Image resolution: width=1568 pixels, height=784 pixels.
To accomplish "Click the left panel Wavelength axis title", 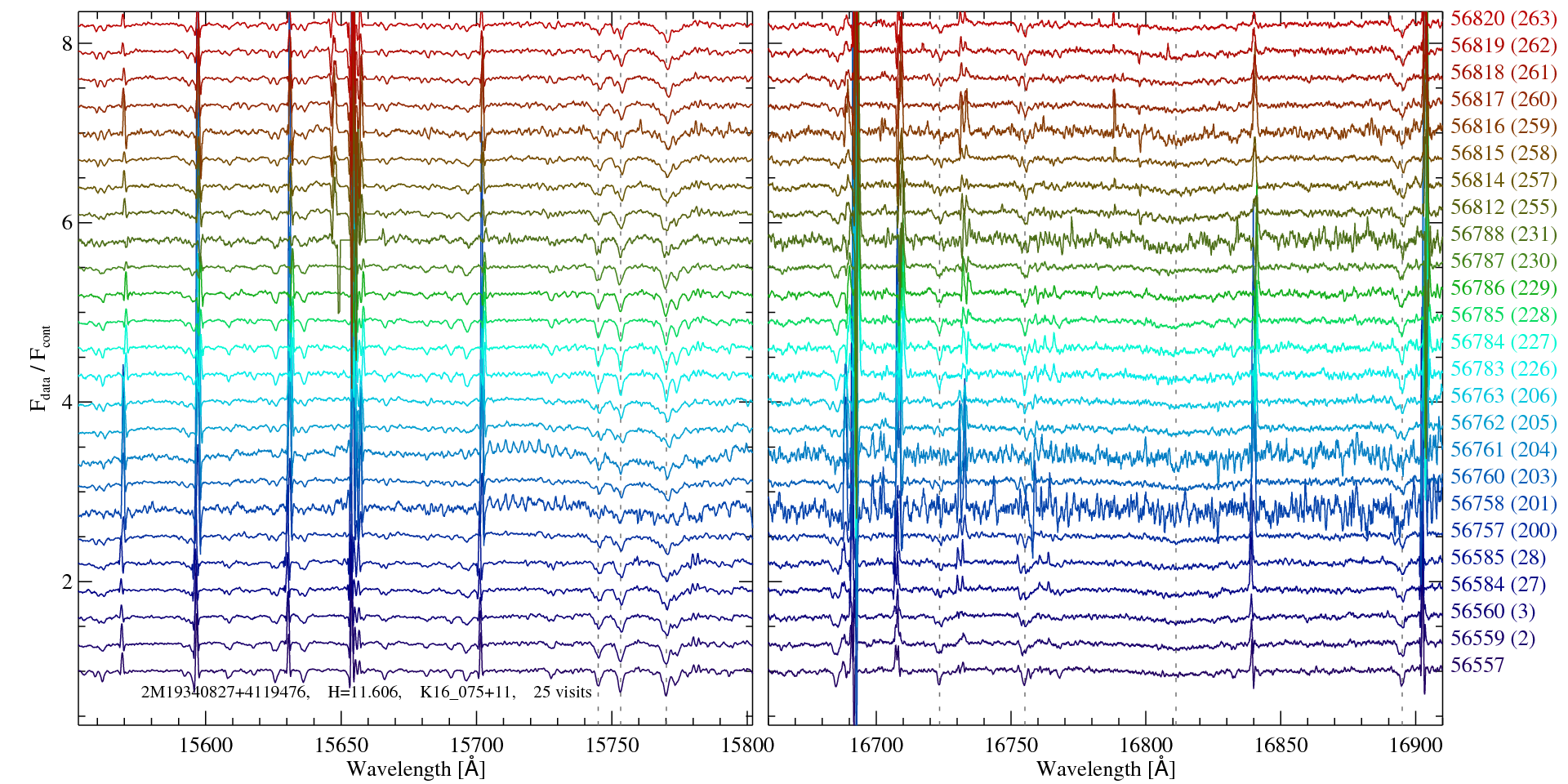I will [x=415, y=769].
